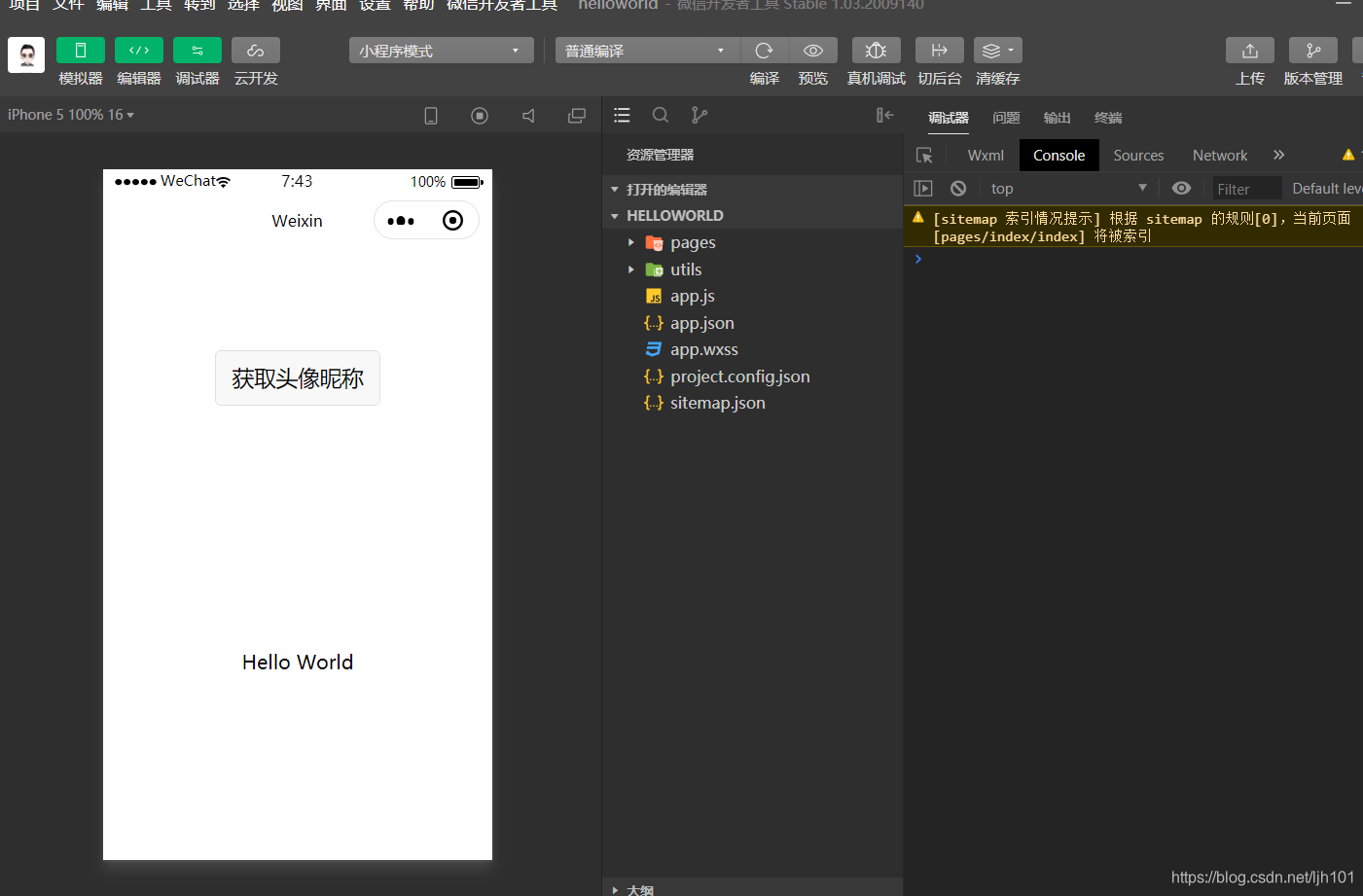The height and width of the screenshot is (896, 1363).
Task: Open the Sources devtools tab
Action: pyautogui.click(x=1138, y=156)
